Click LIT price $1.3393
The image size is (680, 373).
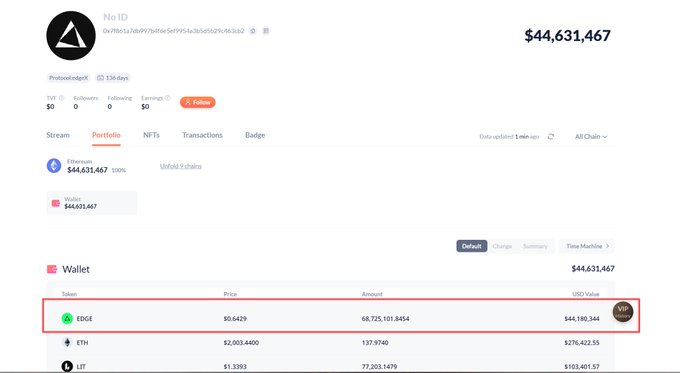(235, 366)
